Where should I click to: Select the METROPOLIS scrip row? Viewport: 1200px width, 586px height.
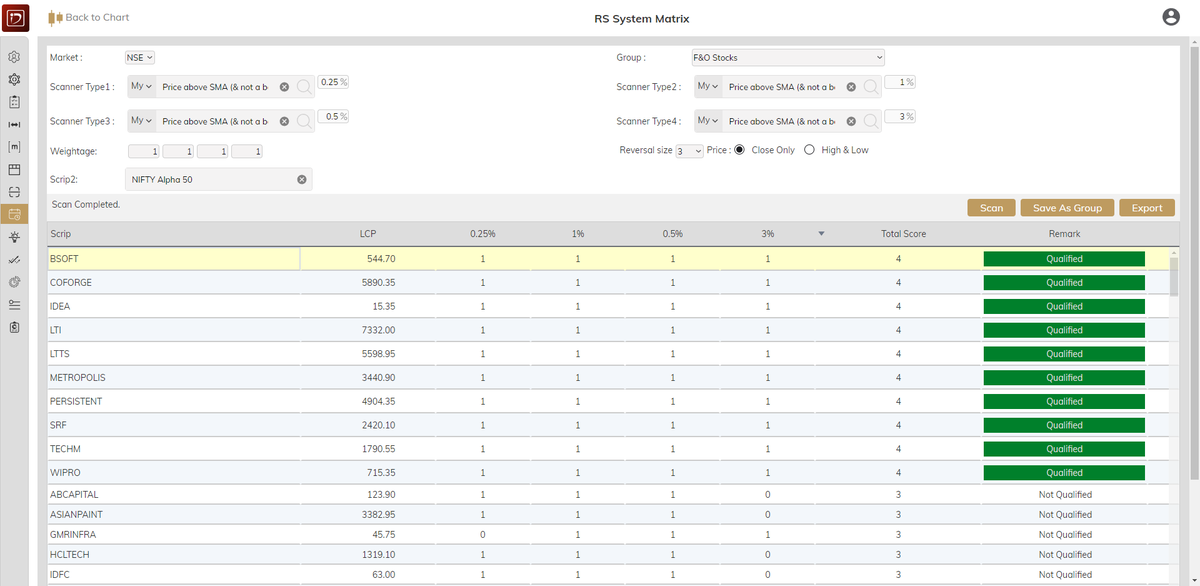point(608,378)
